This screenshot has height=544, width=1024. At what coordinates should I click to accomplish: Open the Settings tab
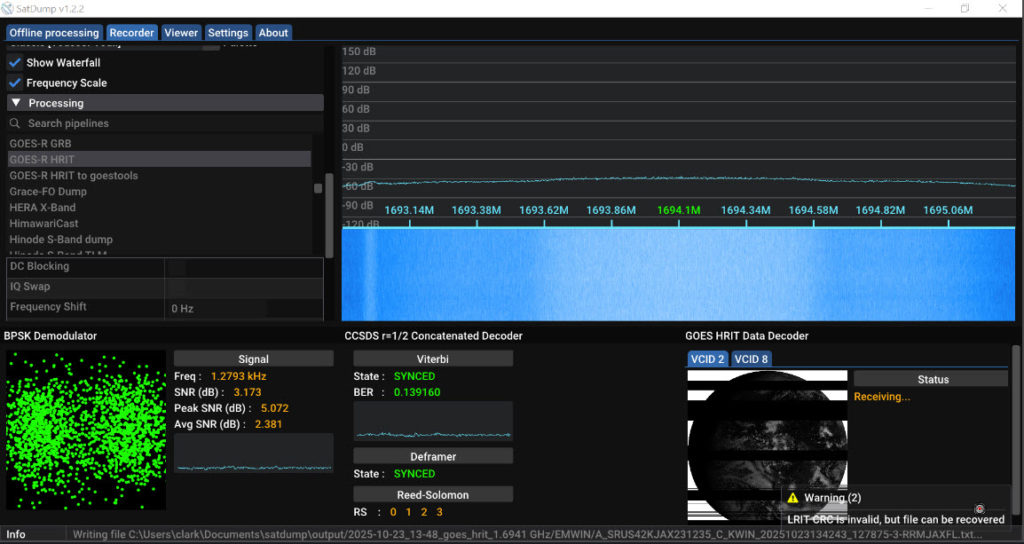228,33
